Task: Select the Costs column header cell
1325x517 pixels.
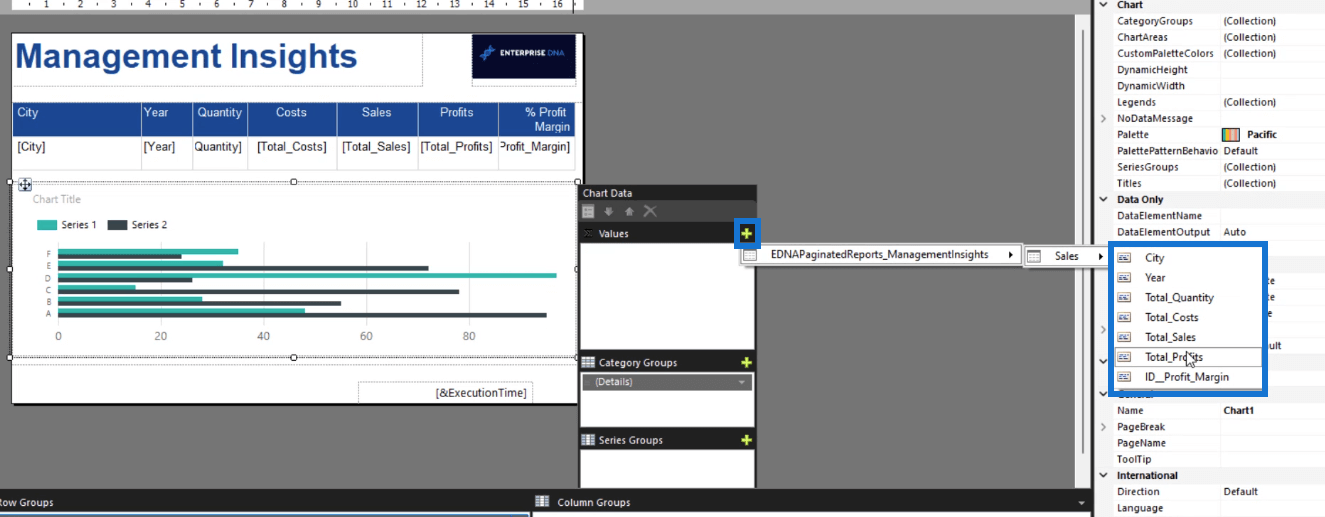Action: click(291, 119)
